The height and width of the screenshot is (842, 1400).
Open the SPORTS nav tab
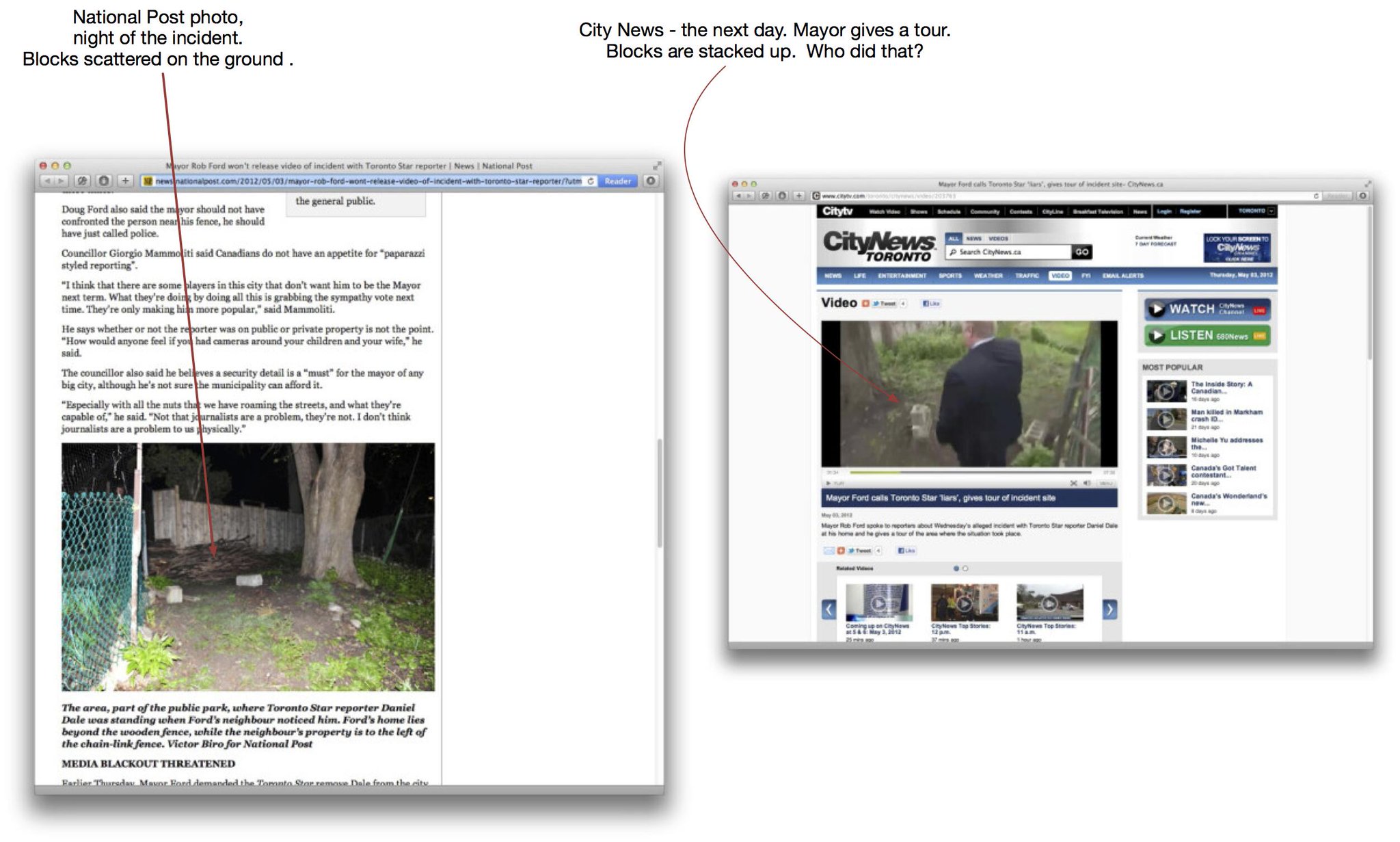click(x=950, y=276)
